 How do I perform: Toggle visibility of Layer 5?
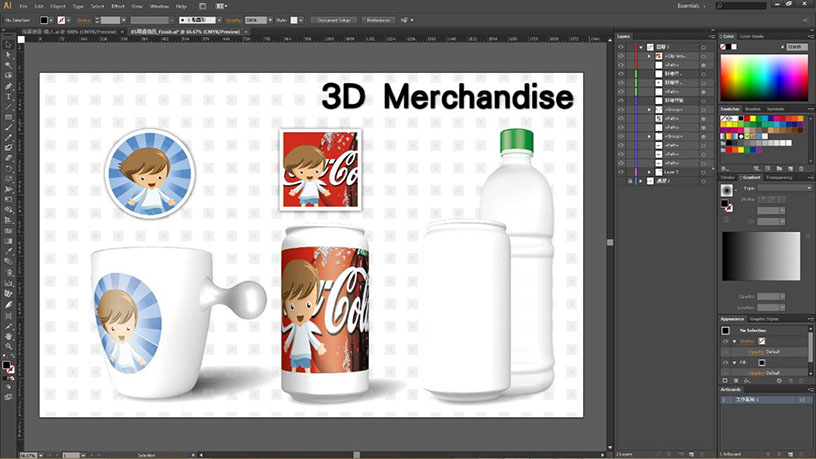[621, 171]
